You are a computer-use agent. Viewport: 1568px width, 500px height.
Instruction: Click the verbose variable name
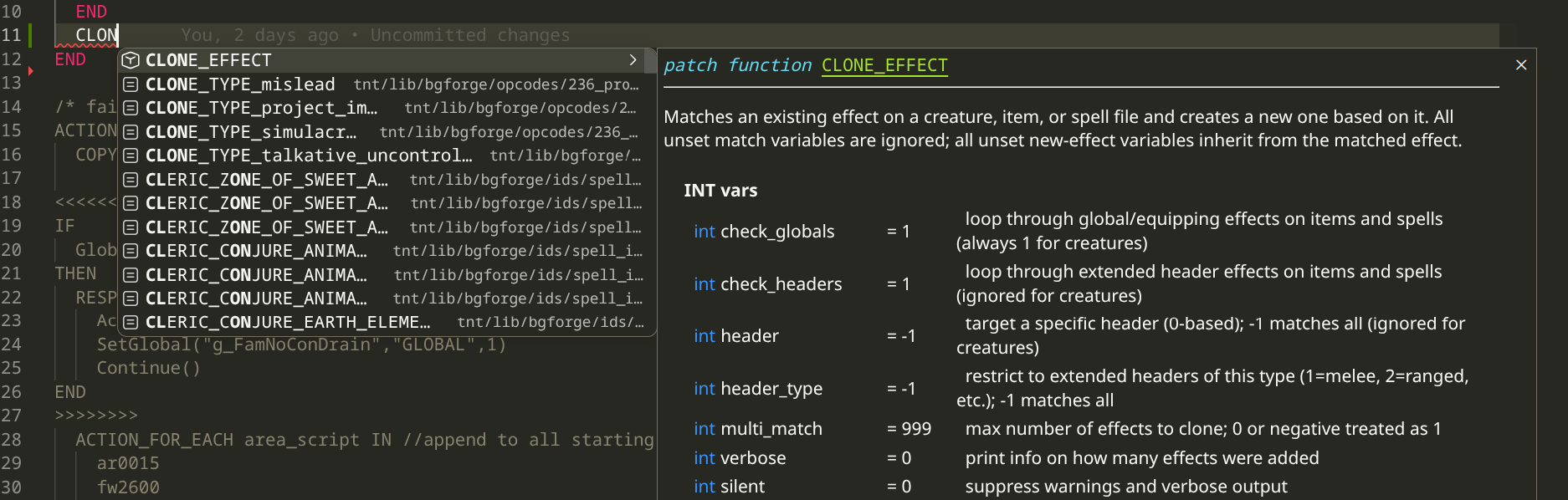click(753, 458)
